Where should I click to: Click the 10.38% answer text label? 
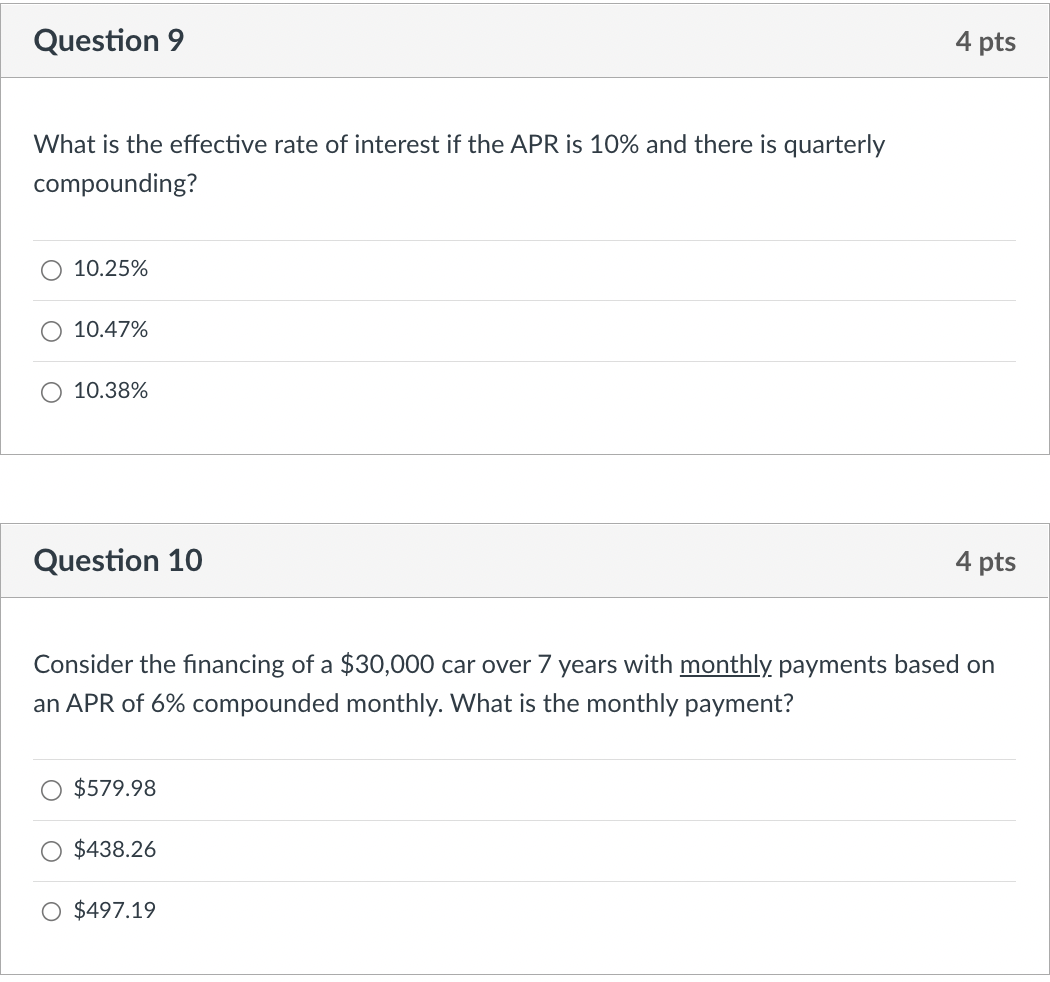tap(111, 391)
